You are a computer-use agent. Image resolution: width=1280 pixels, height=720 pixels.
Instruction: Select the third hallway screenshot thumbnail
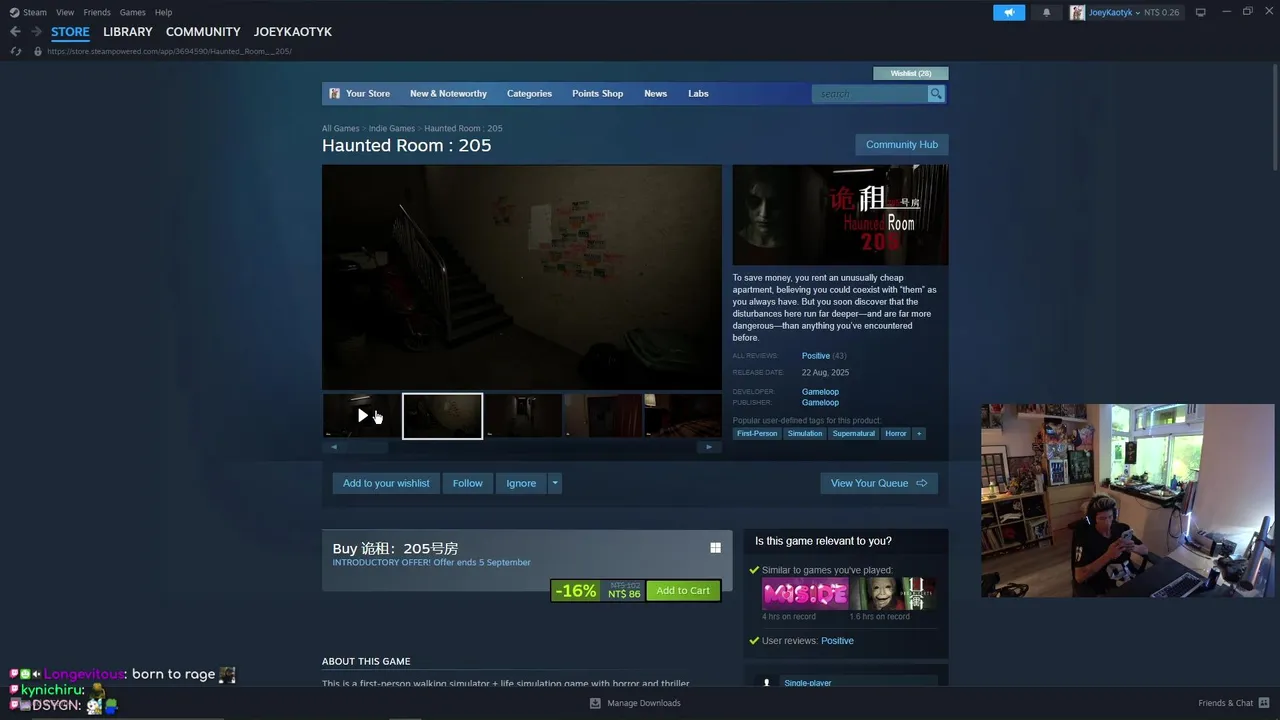coord(523,416)
